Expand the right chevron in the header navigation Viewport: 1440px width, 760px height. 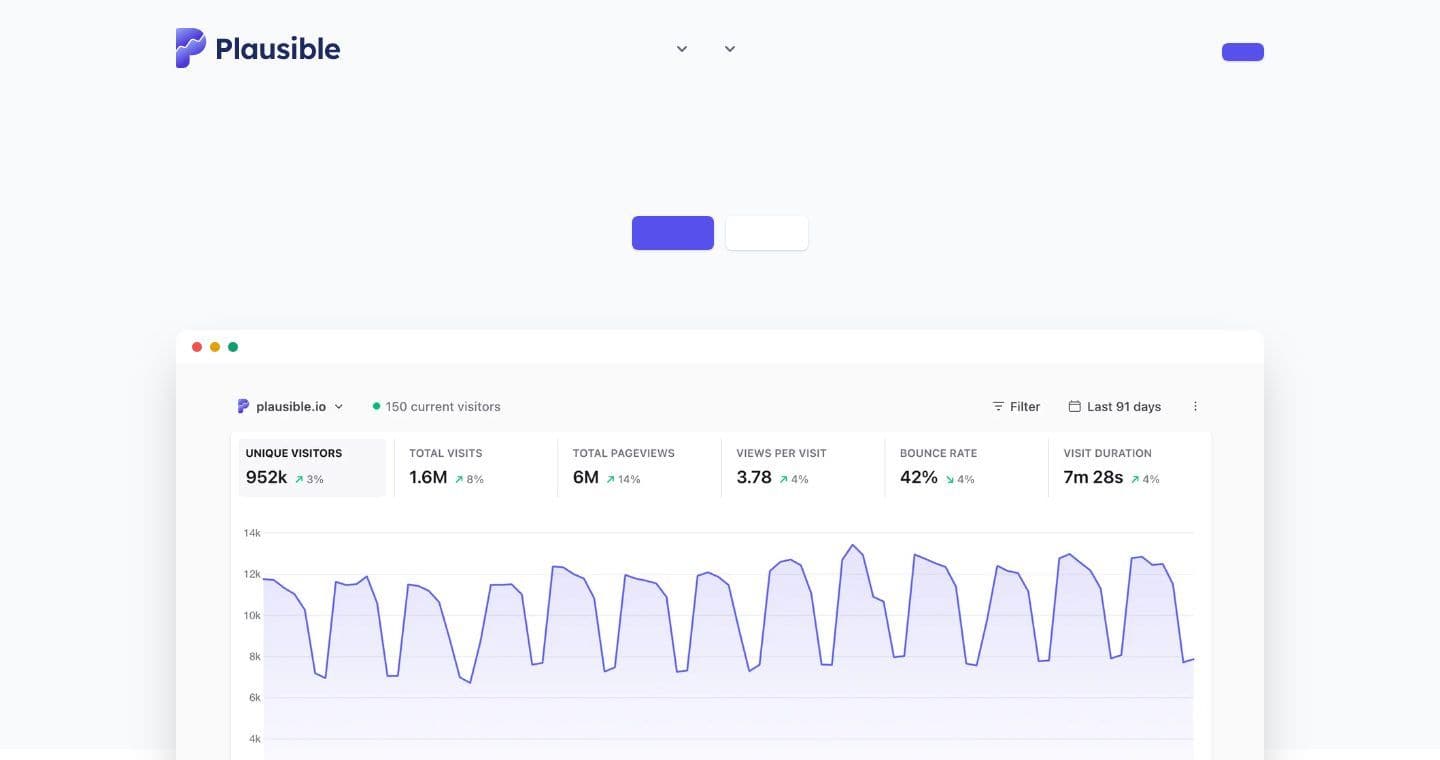point(730,49)
